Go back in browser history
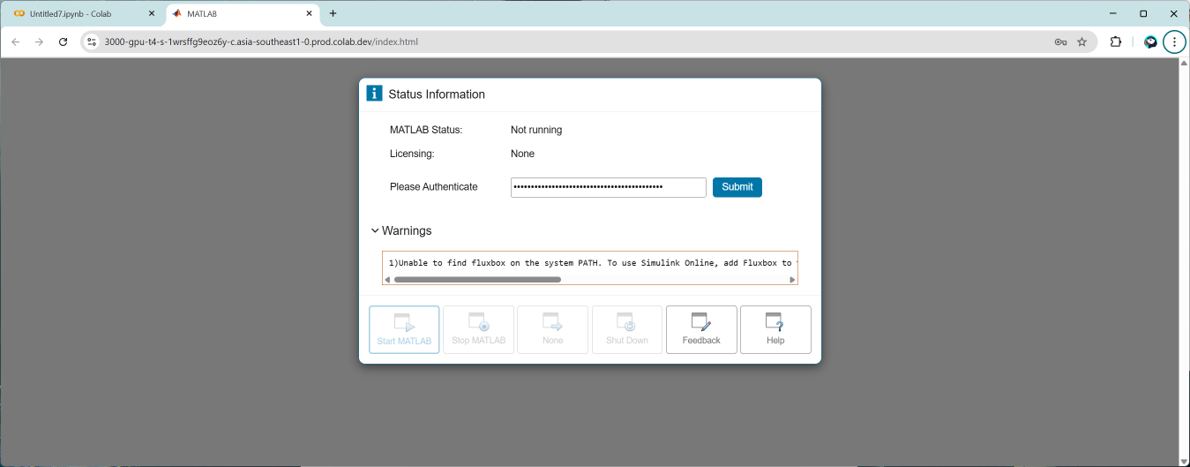This screenshot has width=1190, height=467. [15, 42]
